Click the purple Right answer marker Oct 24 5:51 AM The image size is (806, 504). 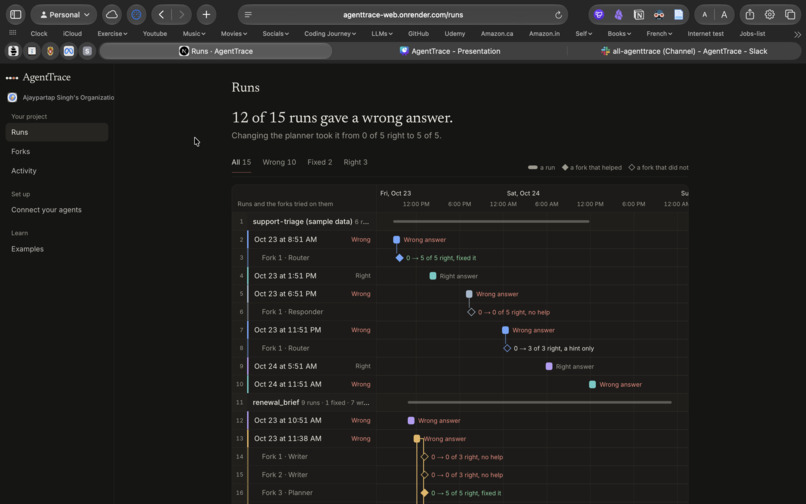click(549, 366)
